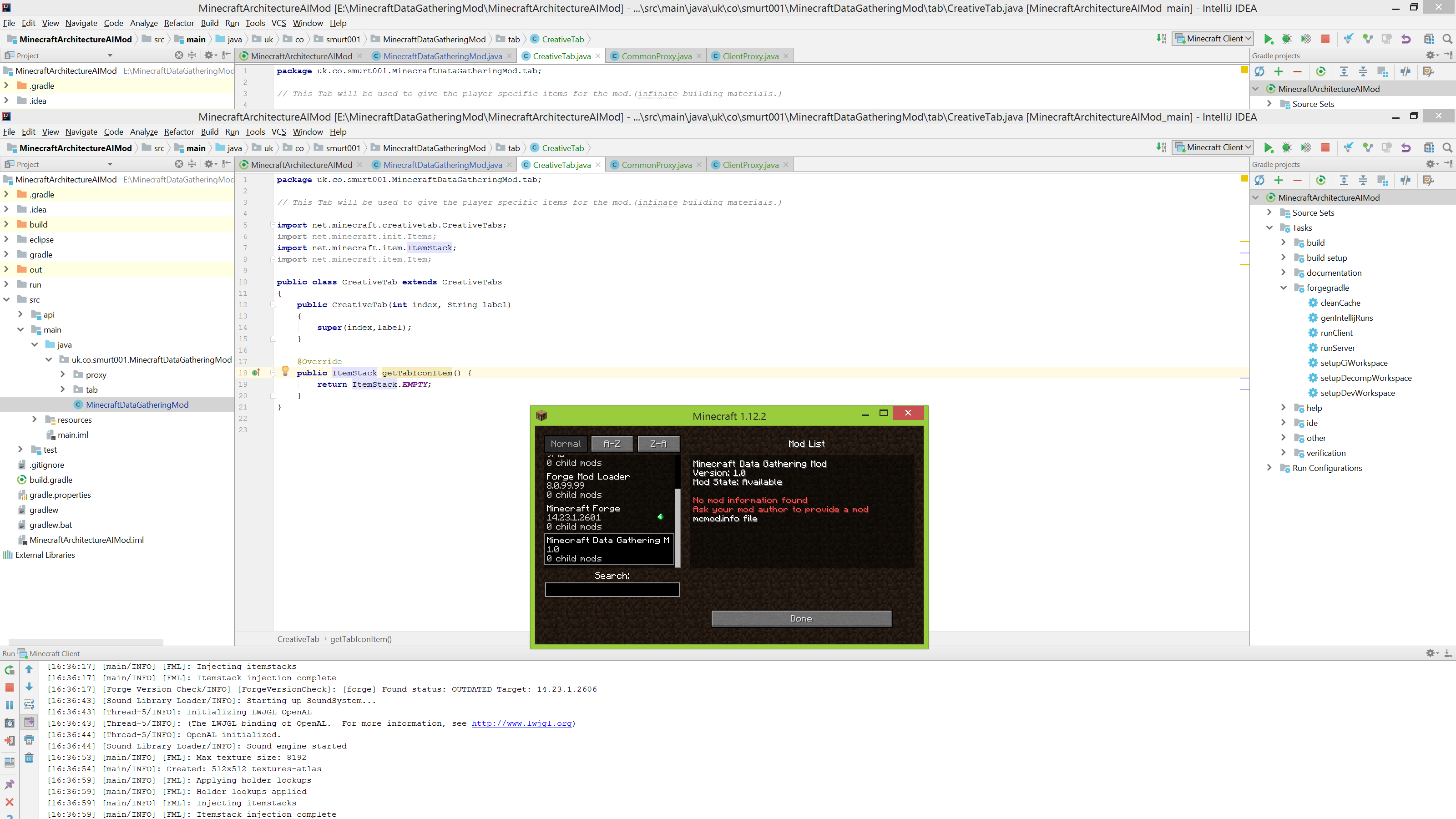Rerun the console with the restart icon
The width and height of the screenshot is (1456, 819).
10,670
